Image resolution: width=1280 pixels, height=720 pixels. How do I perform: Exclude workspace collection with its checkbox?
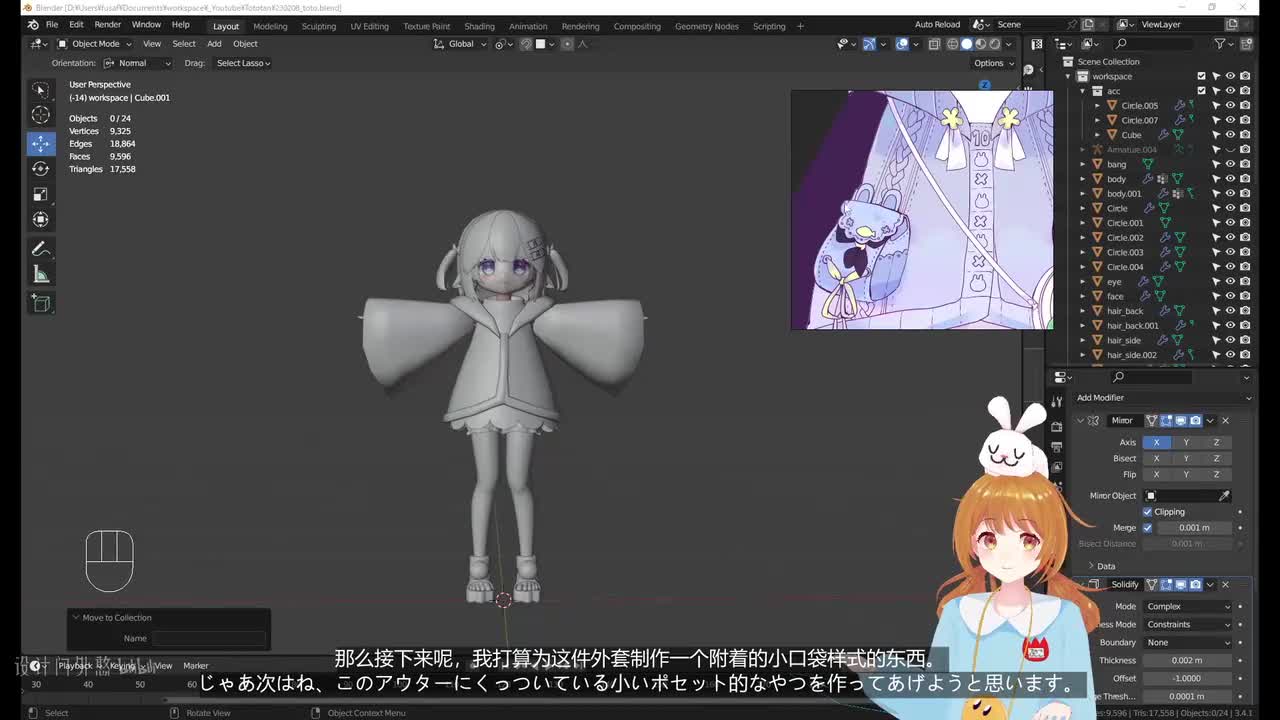pos(1201,76)
